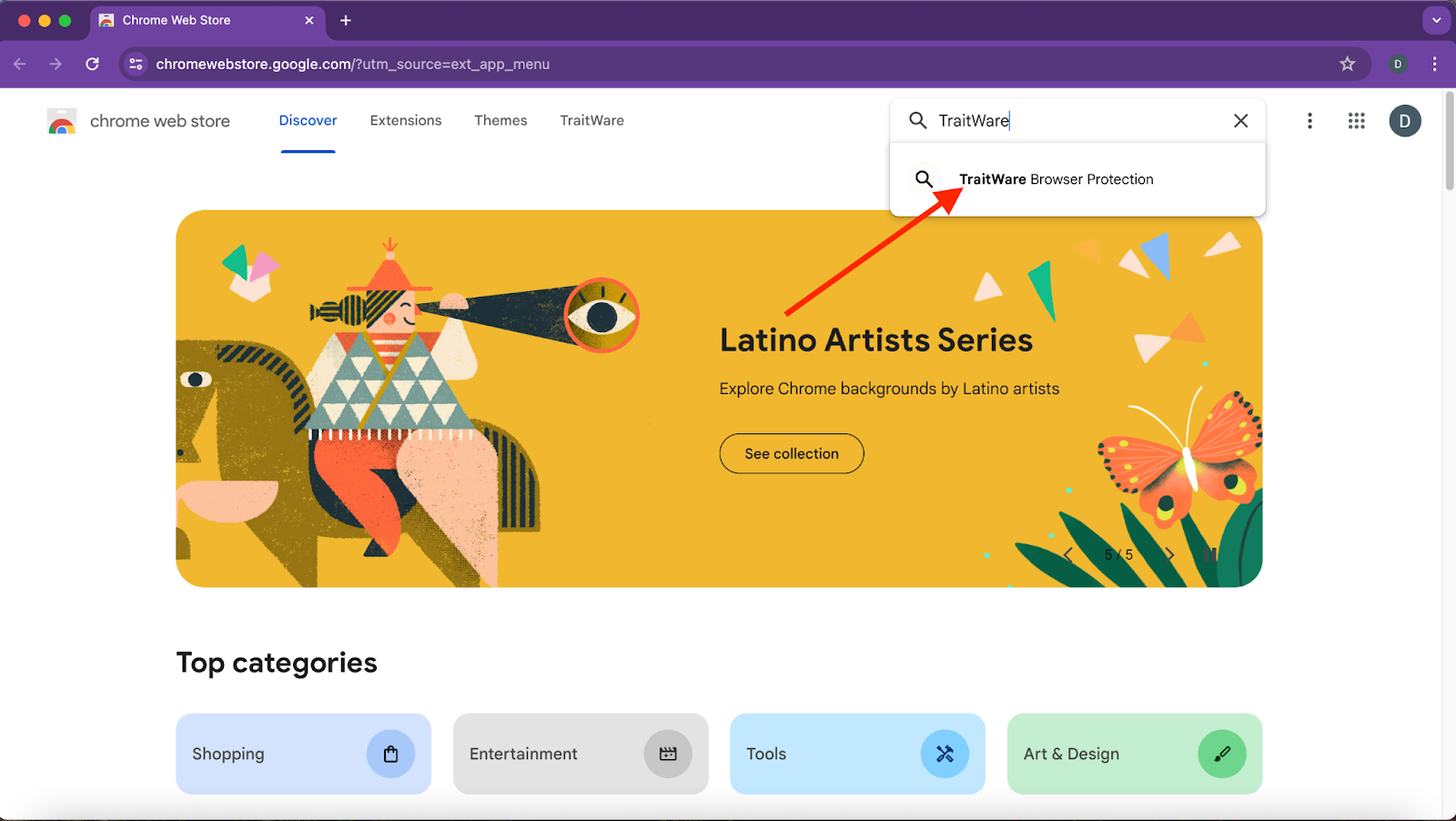This screenshot has width=1456, height=821.
Task: Go to the next carousel slide
Action: 1169,554
